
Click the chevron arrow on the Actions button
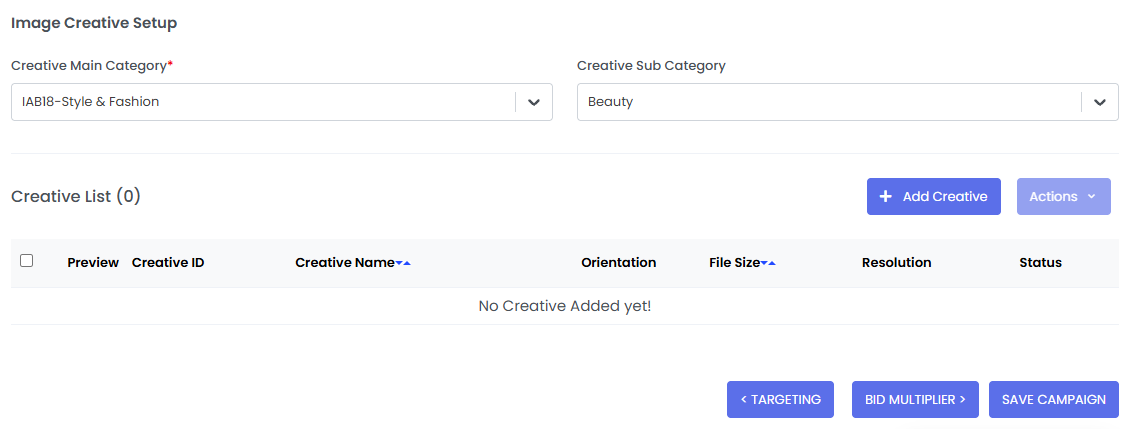pos(1091,197)
